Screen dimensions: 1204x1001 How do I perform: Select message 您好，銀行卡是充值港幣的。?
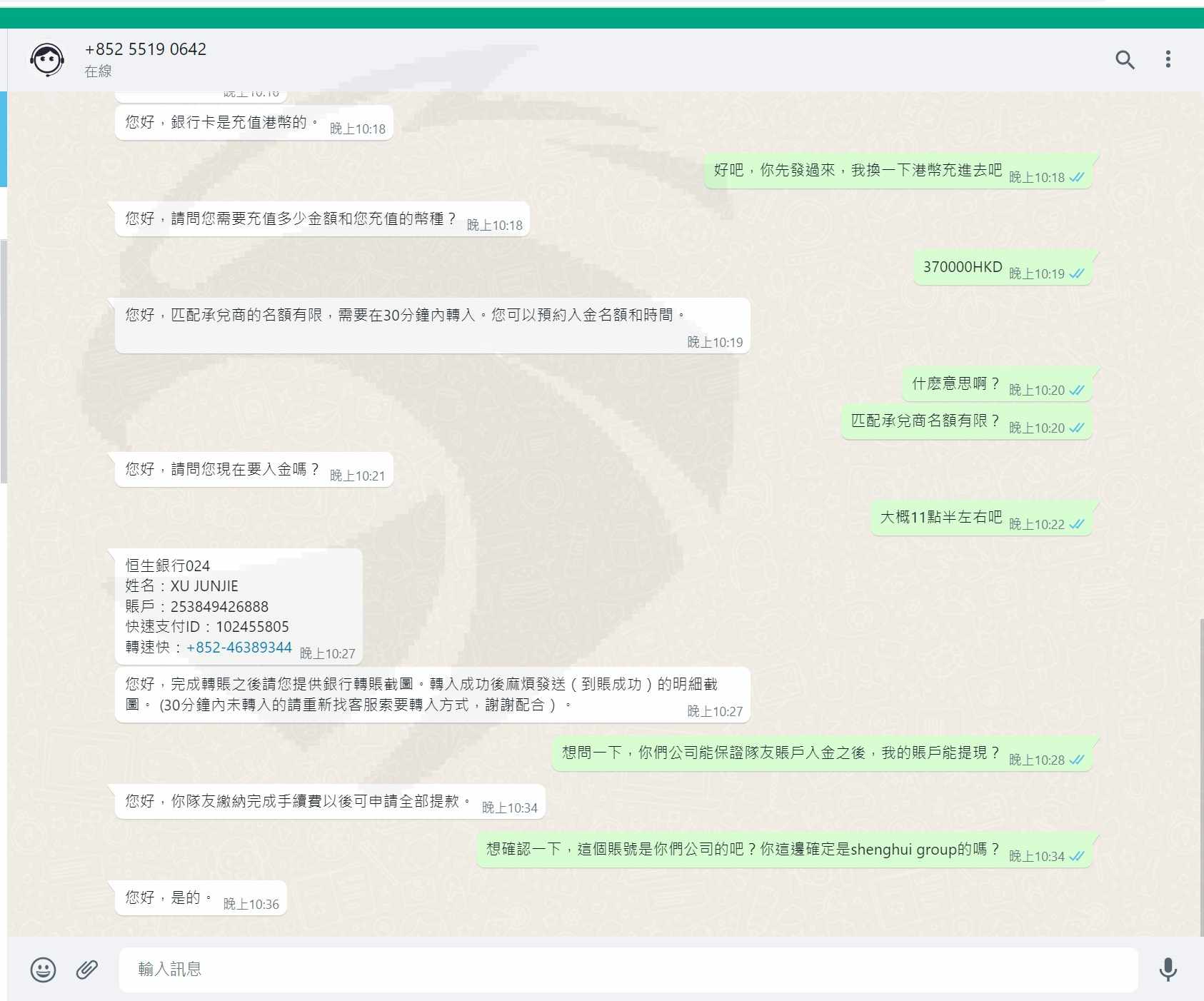(x=254, y=123)
